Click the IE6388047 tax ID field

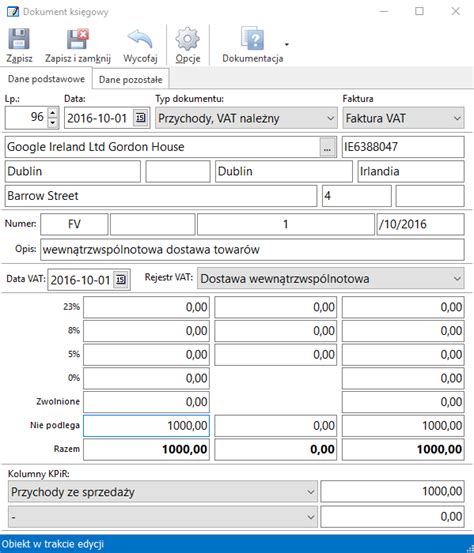tap(403, 147)
